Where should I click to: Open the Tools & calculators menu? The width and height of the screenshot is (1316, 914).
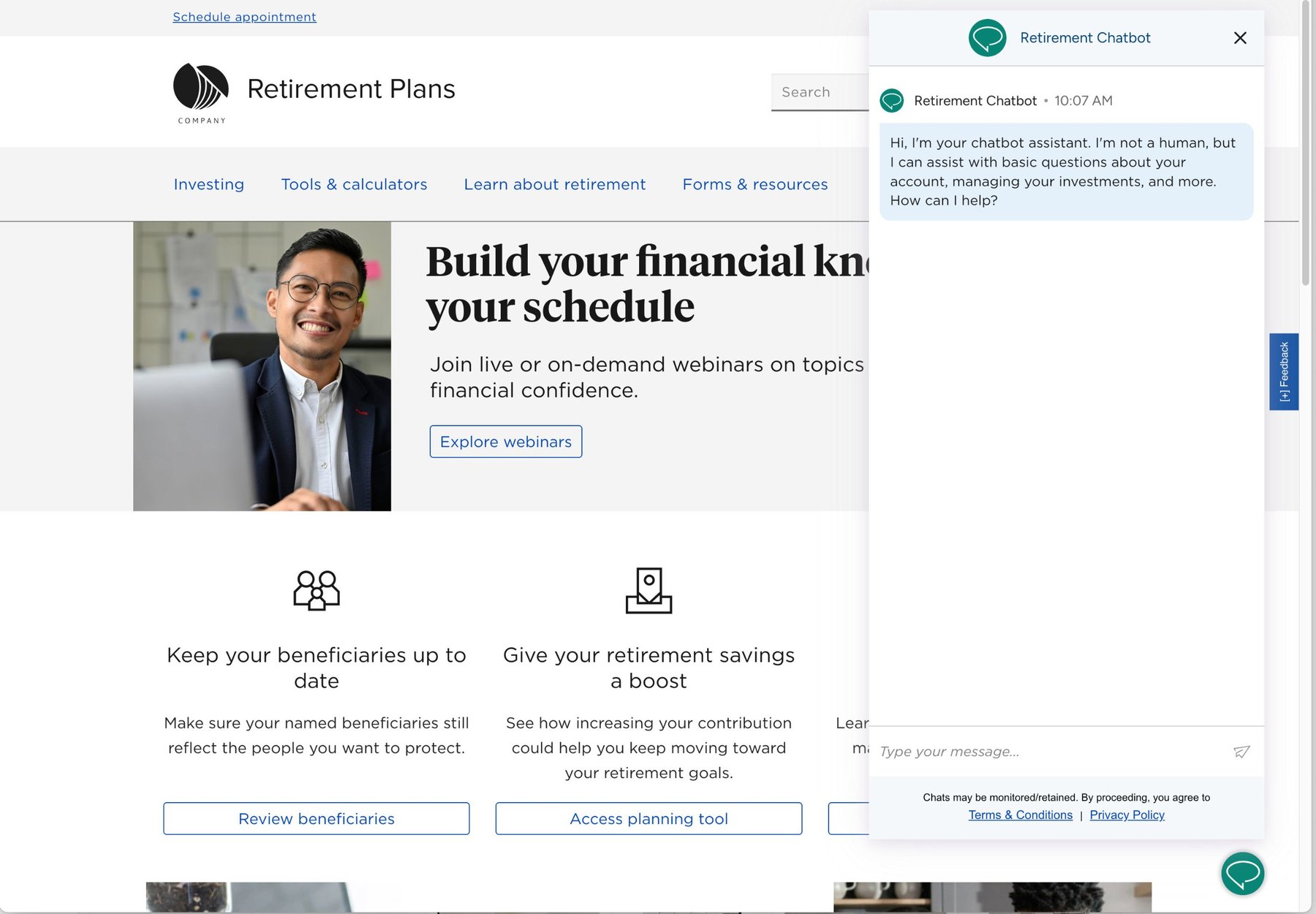coord(355,184)
